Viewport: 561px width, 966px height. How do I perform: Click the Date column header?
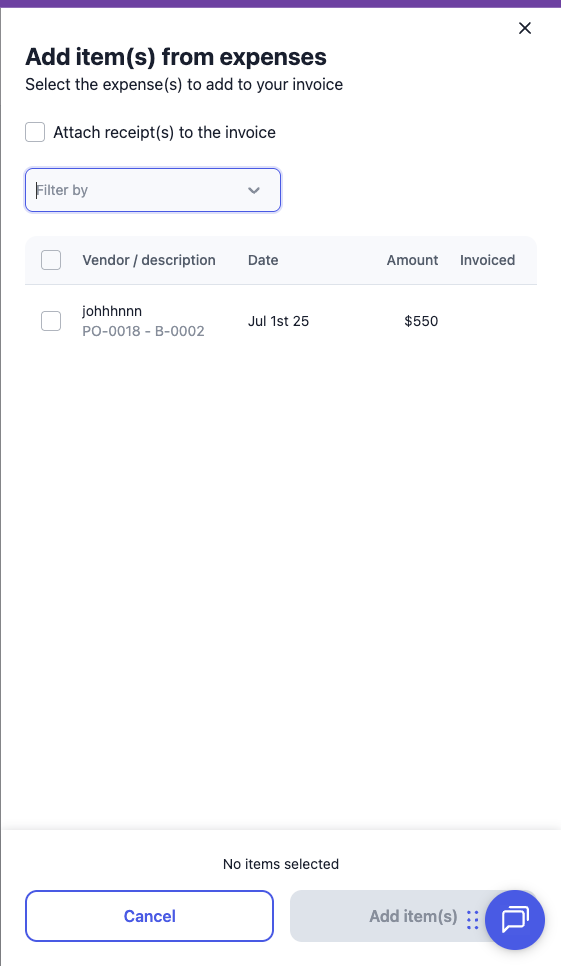click(263, 260)
